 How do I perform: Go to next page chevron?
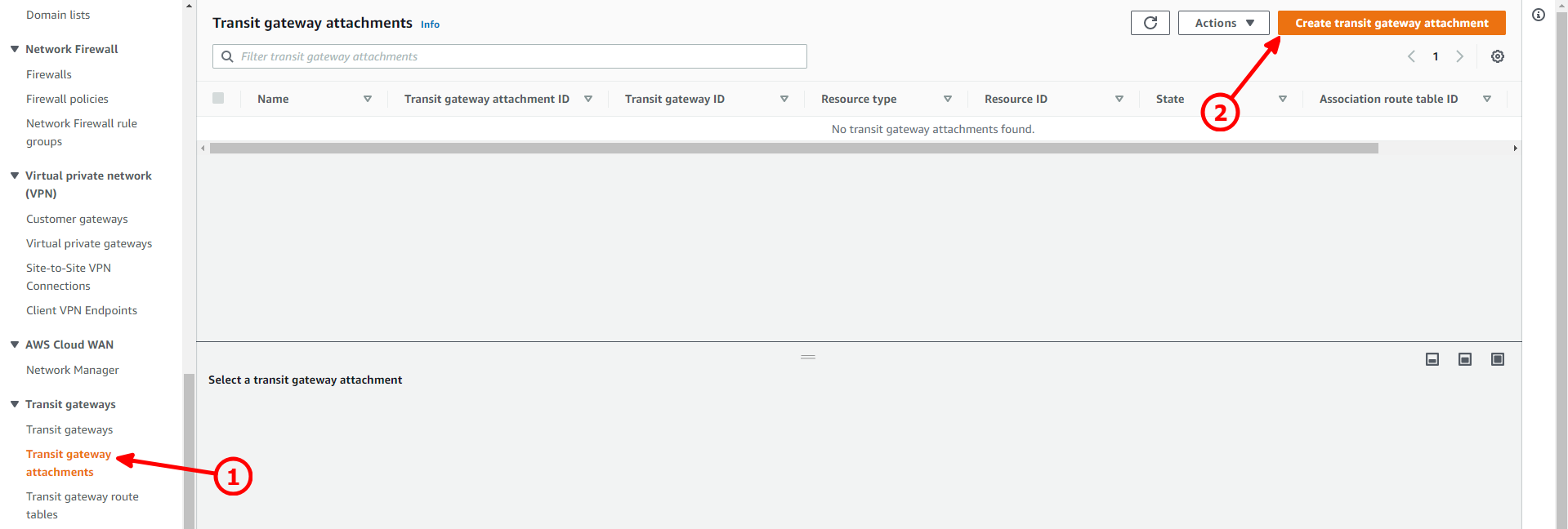point(1459,56)
